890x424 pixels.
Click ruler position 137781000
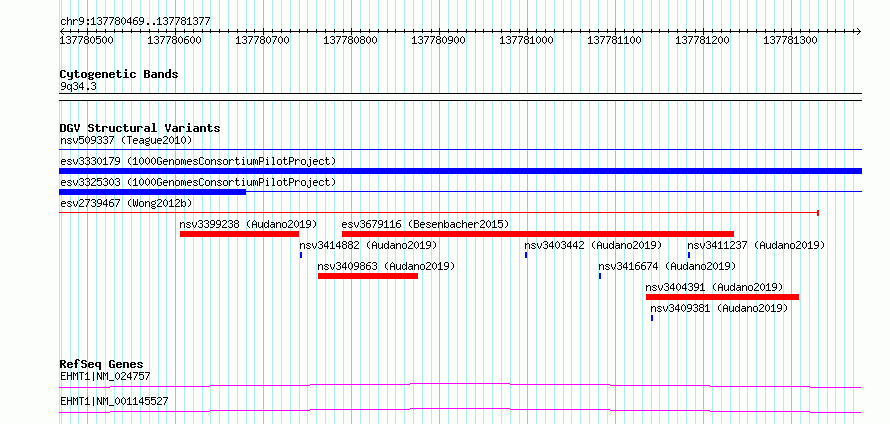click(x=526, y=40)
